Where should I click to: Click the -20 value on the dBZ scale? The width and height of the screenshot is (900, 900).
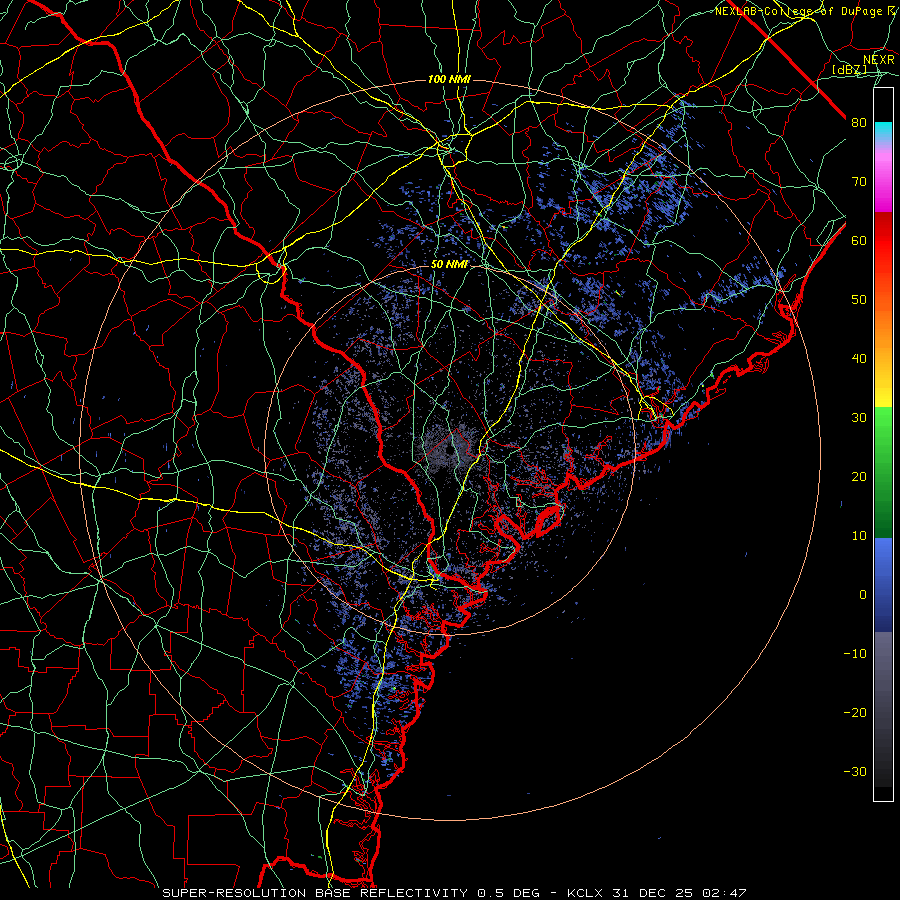855,712
